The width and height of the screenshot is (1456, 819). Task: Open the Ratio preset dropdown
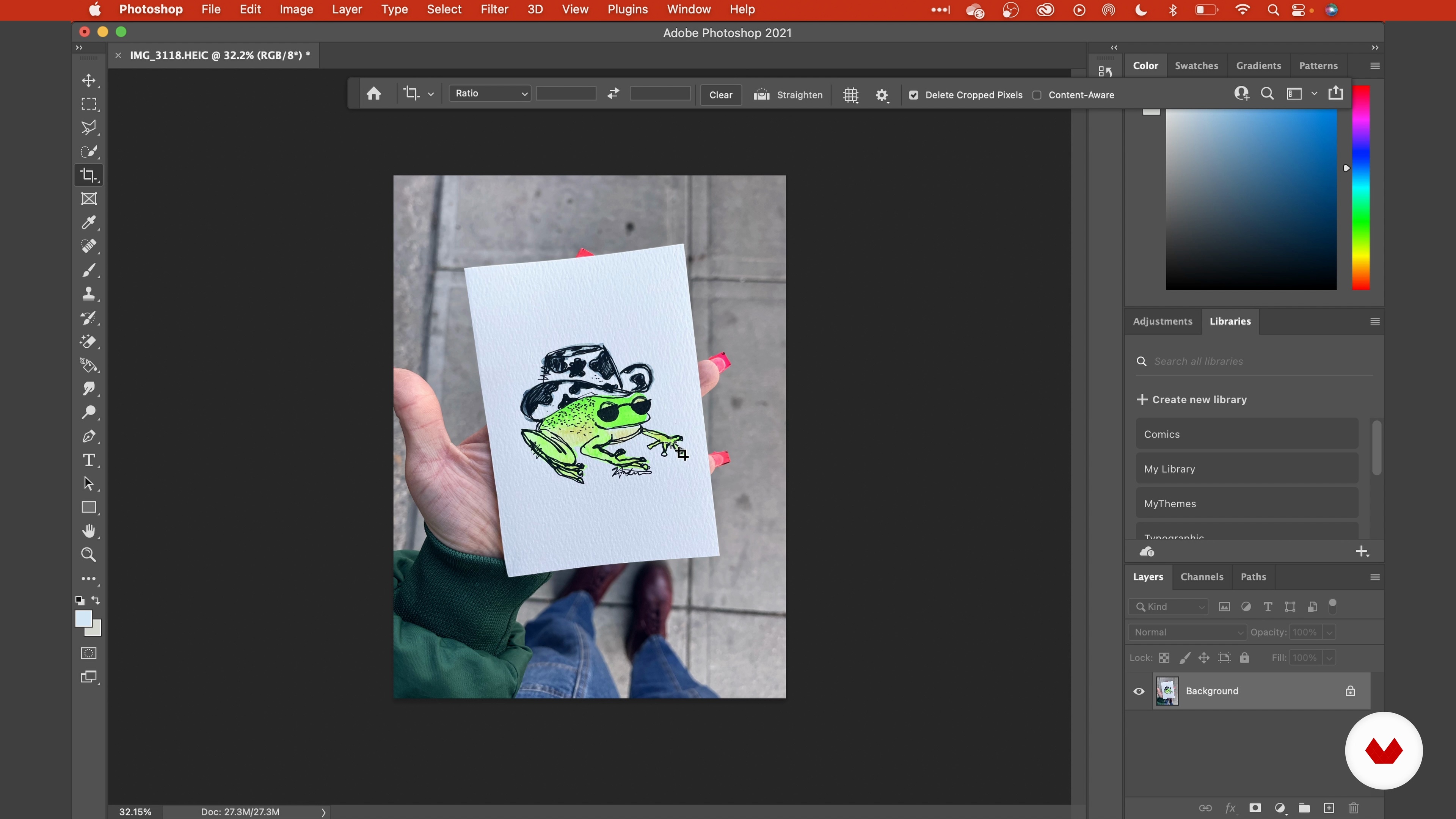490,93
